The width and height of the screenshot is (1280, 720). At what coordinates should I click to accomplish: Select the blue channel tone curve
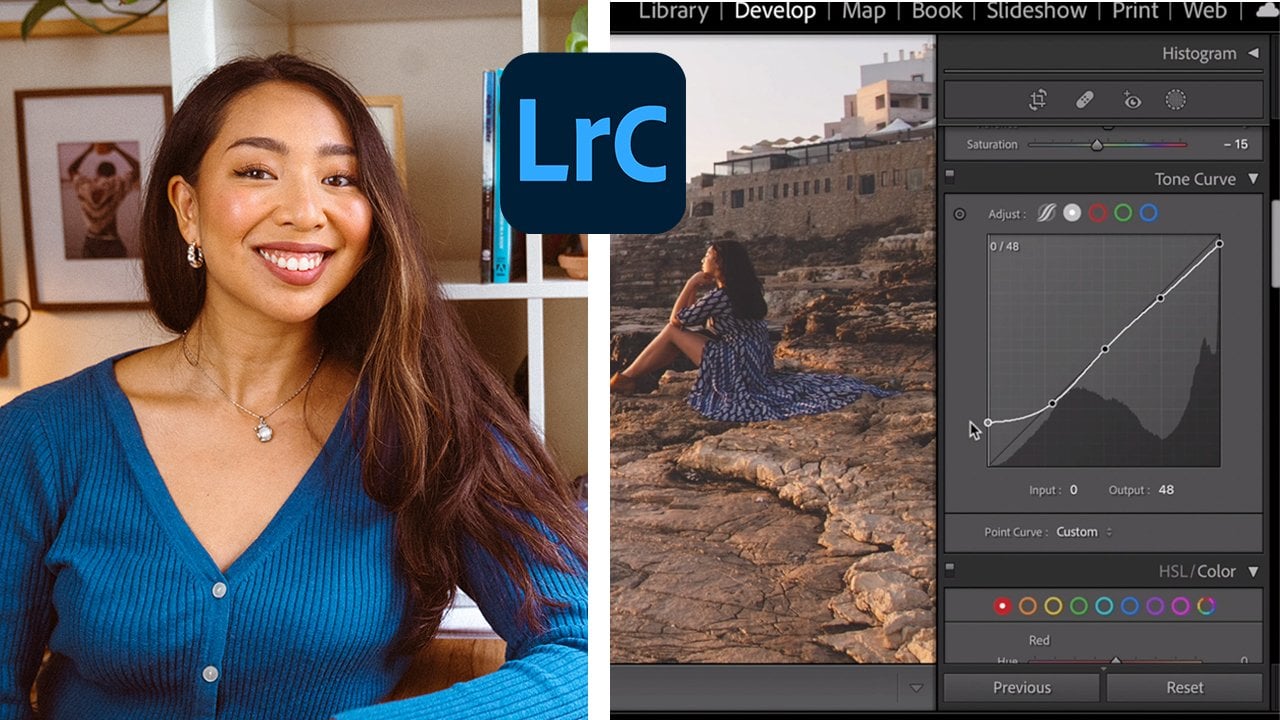pos(1149,213)
